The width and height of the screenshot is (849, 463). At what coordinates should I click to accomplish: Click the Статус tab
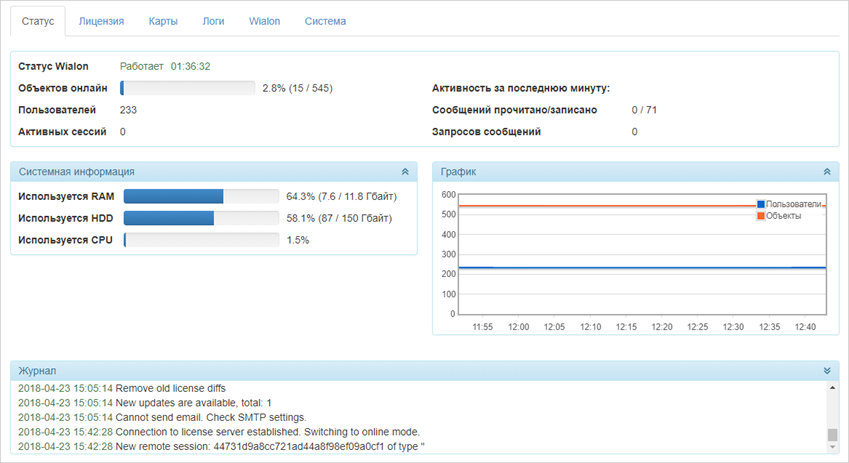[38, 21]
